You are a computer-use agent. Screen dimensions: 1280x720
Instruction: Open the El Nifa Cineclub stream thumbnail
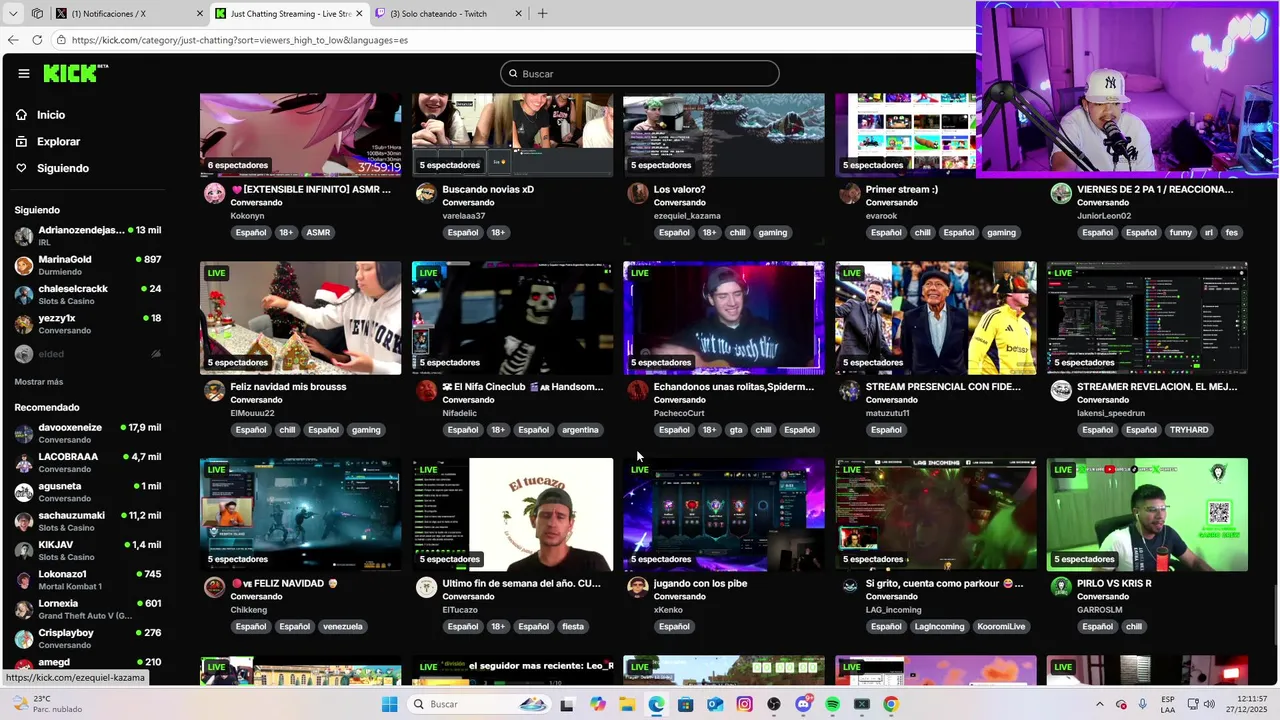[x=512, y=318]
